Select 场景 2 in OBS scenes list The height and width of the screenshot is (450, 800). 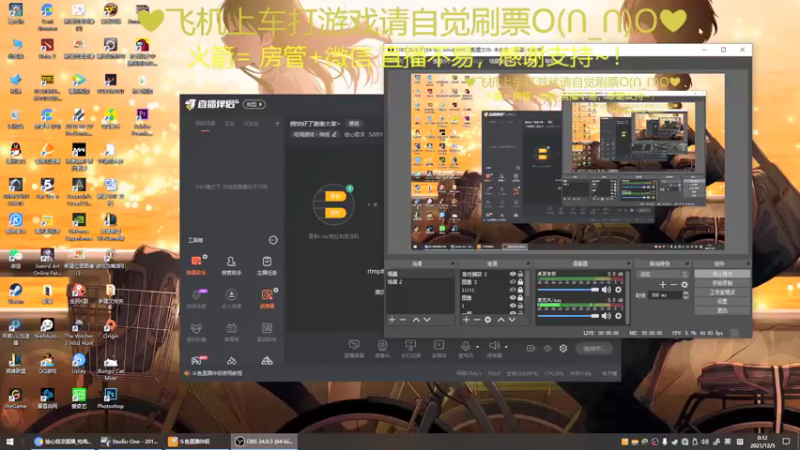420,282
